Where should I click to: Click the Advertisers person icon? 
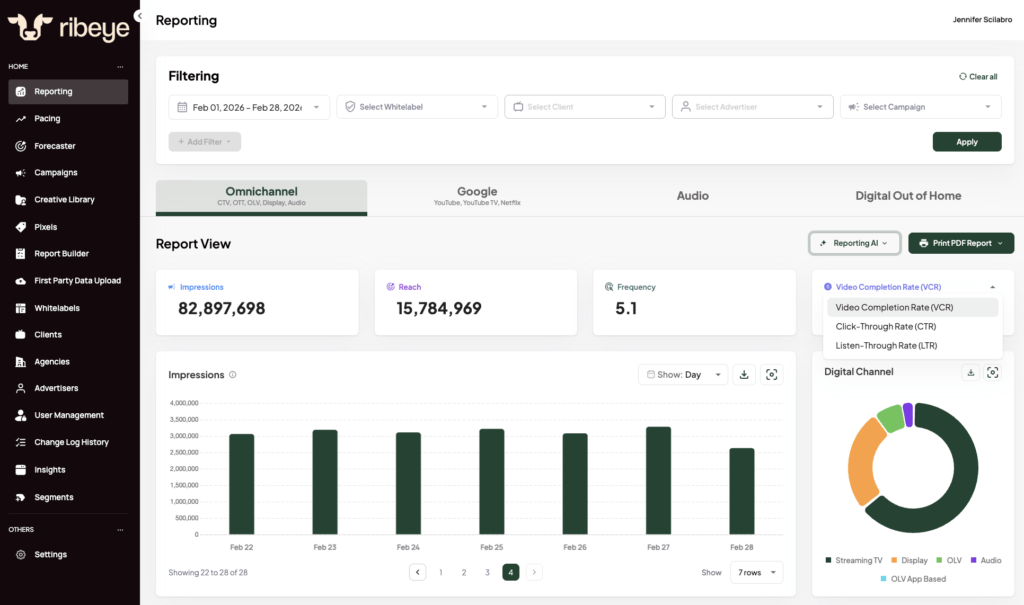(x=21, y=388)
